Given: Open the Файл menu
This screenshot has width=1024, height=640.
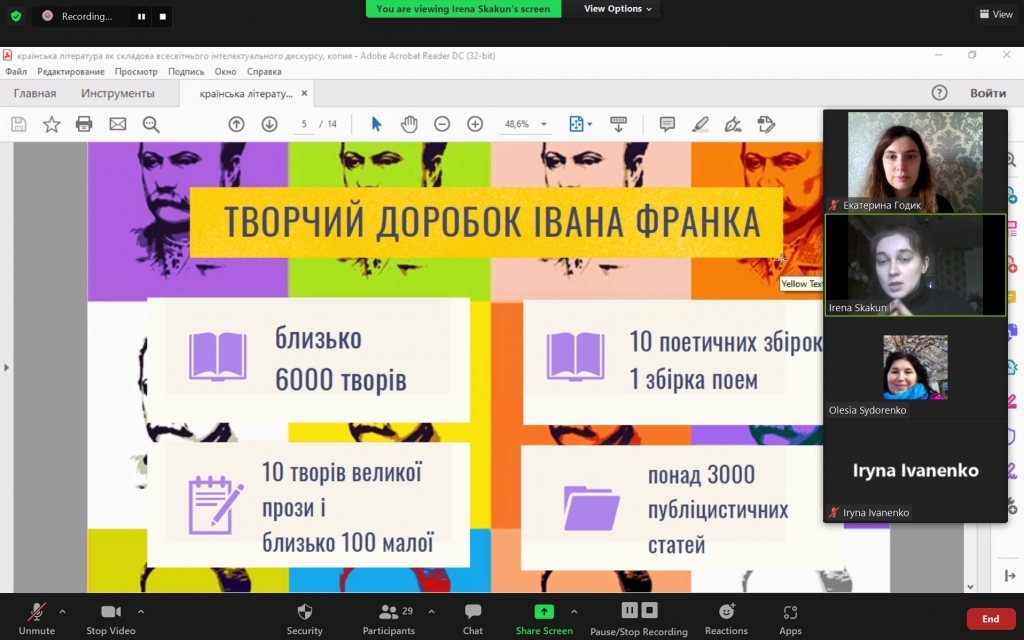Looking at the screenshot, I should coord(16,71).
